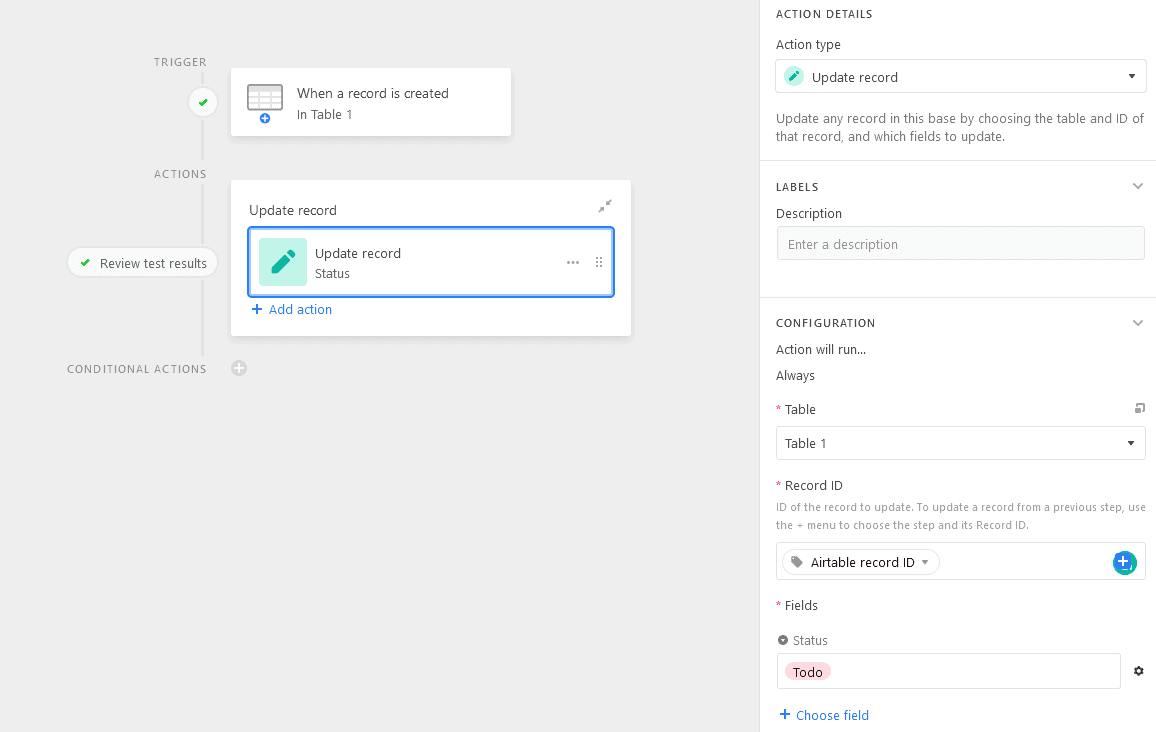Select the When a record is created trigger card
Screen dimensions: 1156x732
[x=371, y=102]
